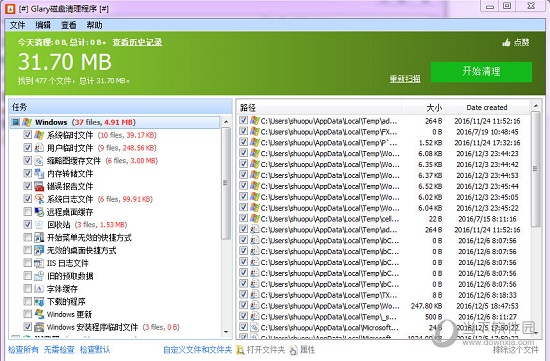Viewport: 550px width, 361px height.
Task: Click the 开始菜单无效的快捷方式 icon
Action: tap(39, 238)
